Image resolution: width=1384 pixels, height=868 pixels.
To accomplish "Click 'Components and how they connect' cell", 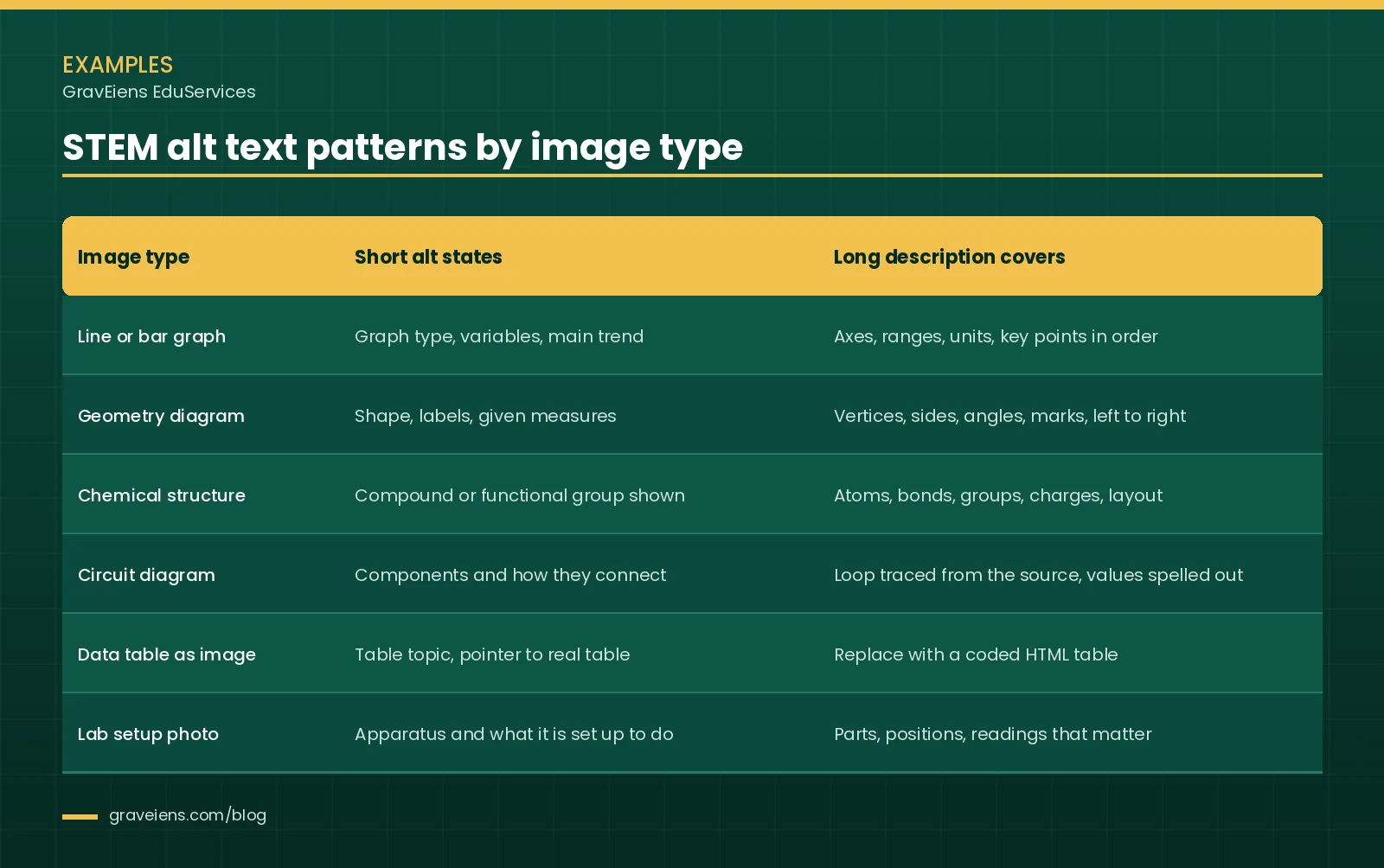I will [x=510, y=575].
